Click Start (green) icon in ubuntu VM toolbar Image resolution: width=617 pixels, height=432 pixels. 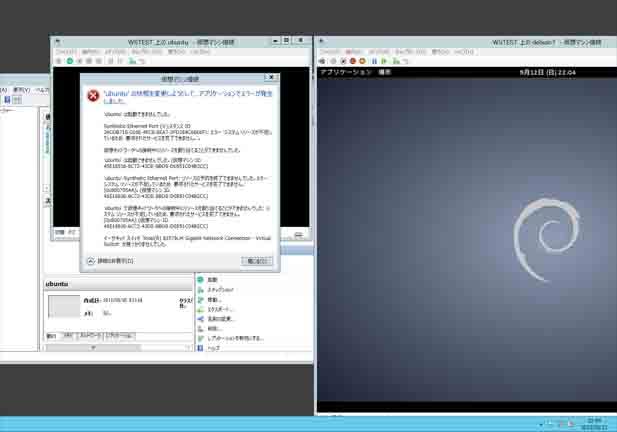tap(70, 61)
